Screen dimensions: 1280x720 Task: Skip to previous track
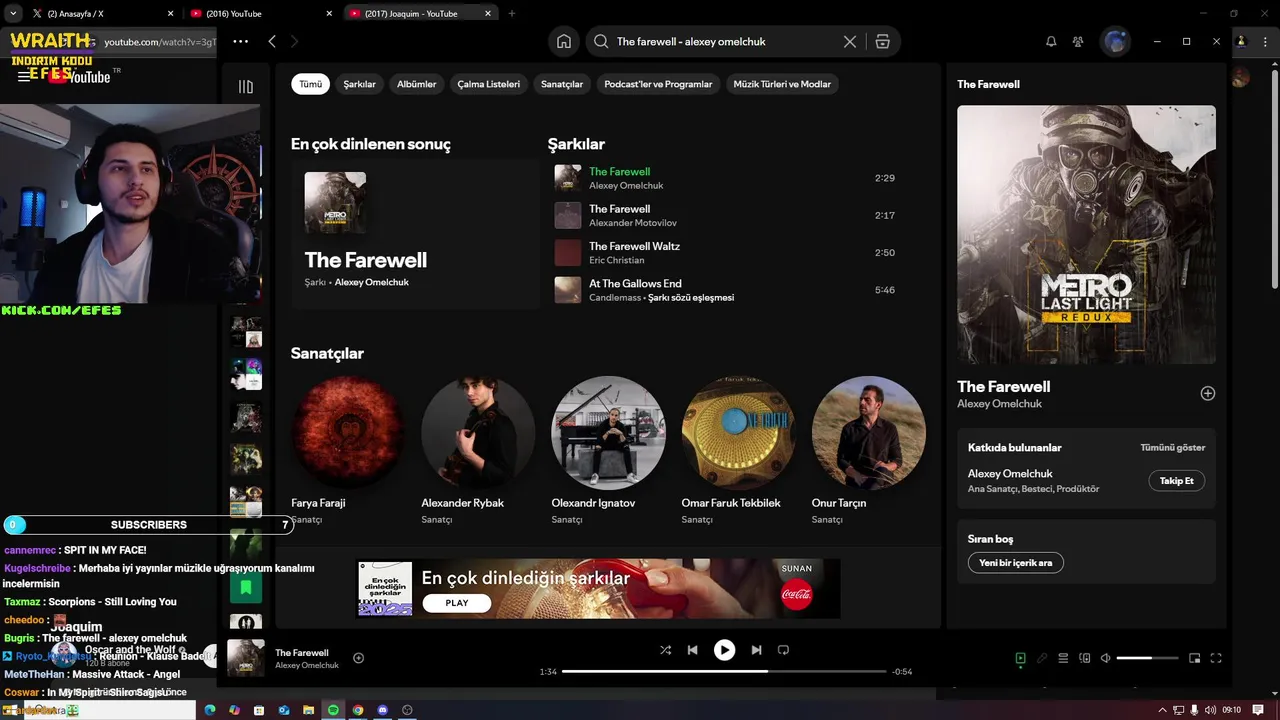692,650
